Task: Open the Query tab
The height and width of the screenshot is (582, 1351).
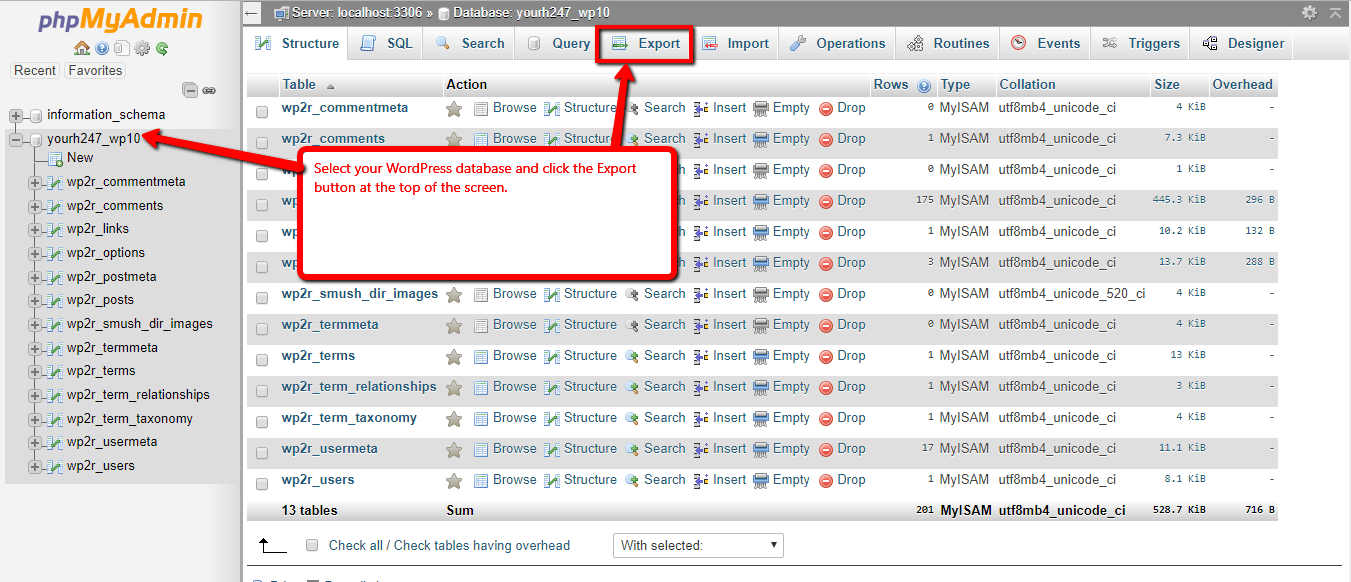Action: (559, 44)
